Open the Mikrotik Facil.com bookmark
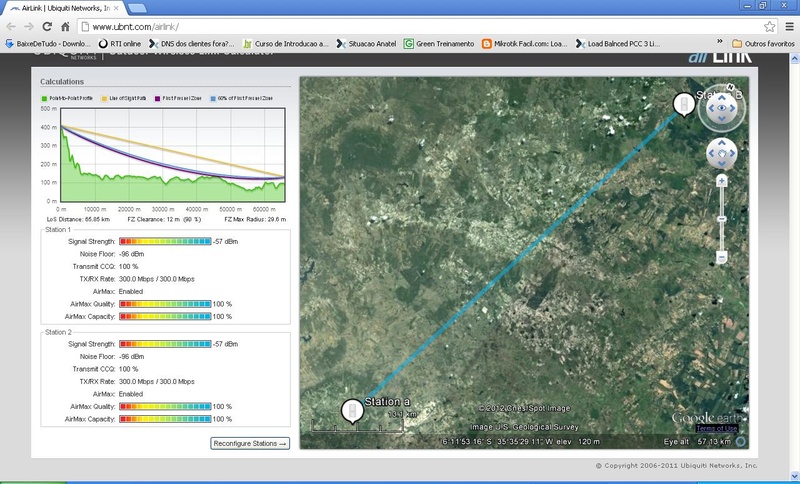Screen dimensions: 800x484 point(524,44)
